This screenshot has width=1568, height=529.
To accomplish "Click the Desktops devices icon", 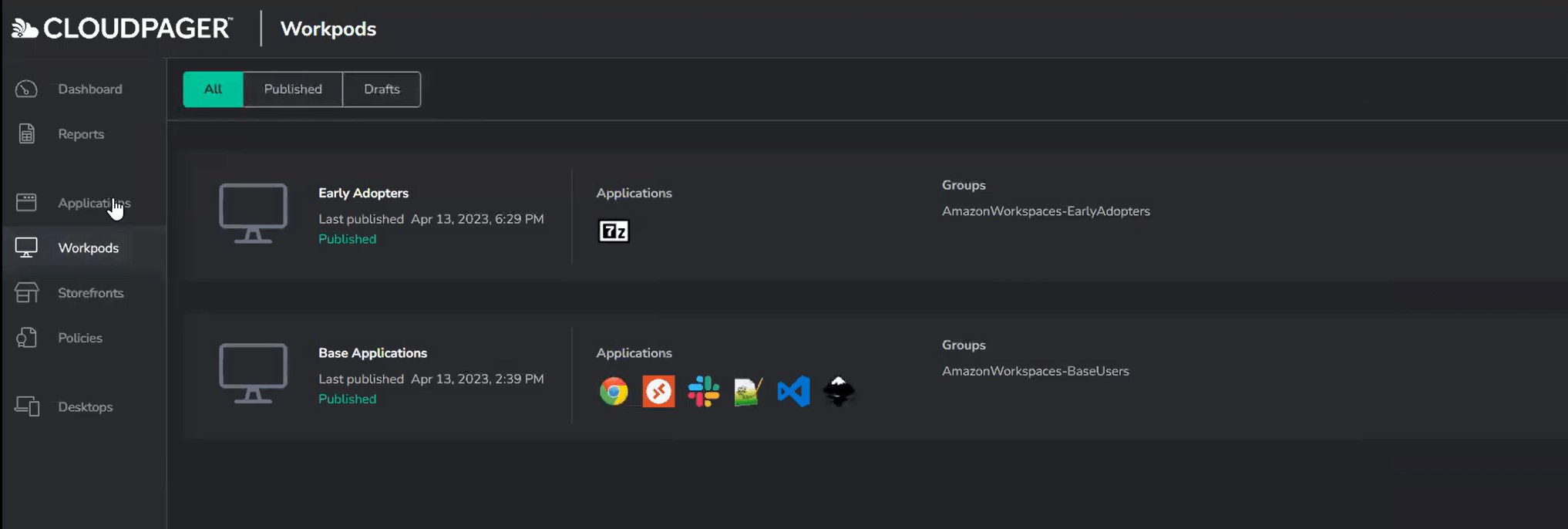I will [27, 406].
